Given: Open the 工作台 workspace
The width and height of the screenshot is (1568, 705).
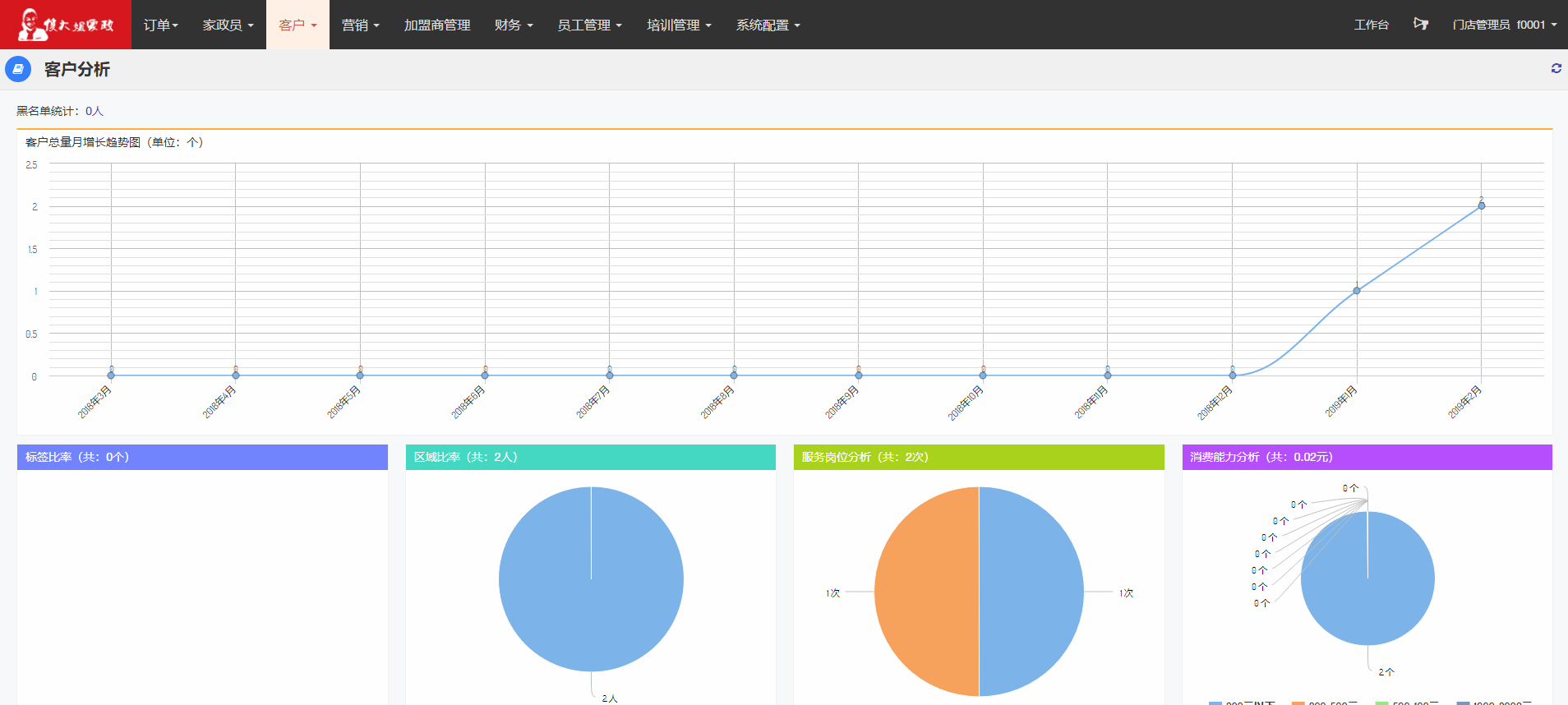Looking at the screenshot, I should coord(1372,25).
